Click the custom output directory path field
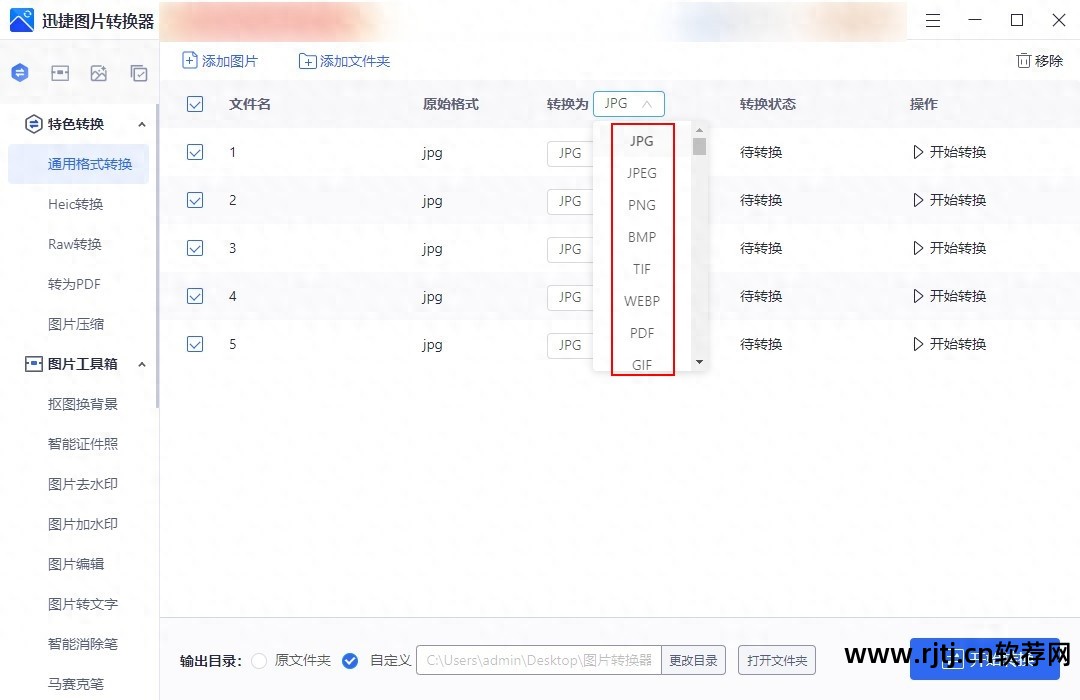The image size is (1080, 700). pyautogui.click(x=540, y=660)
